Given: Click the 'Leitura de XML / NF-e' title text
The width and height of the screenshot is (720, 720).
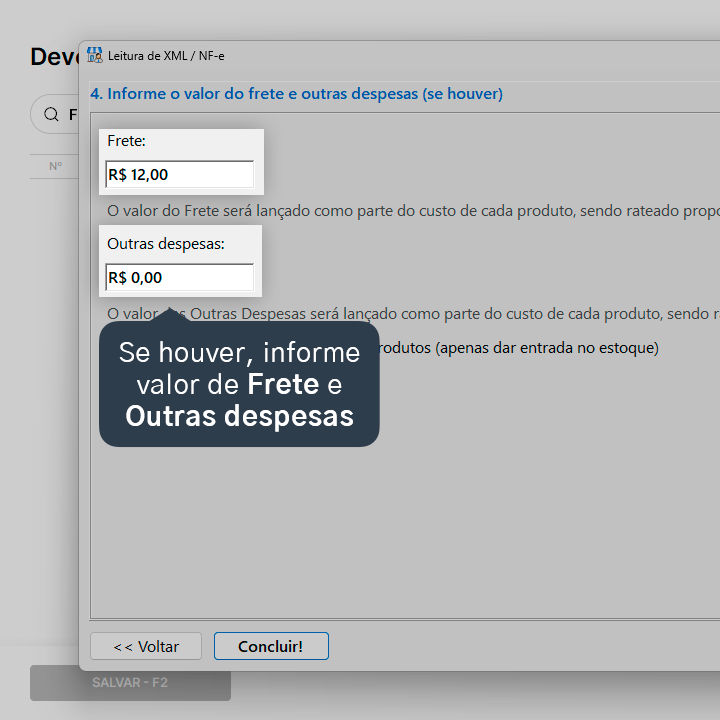Looking at the screenshot, I should coord(166,56).
